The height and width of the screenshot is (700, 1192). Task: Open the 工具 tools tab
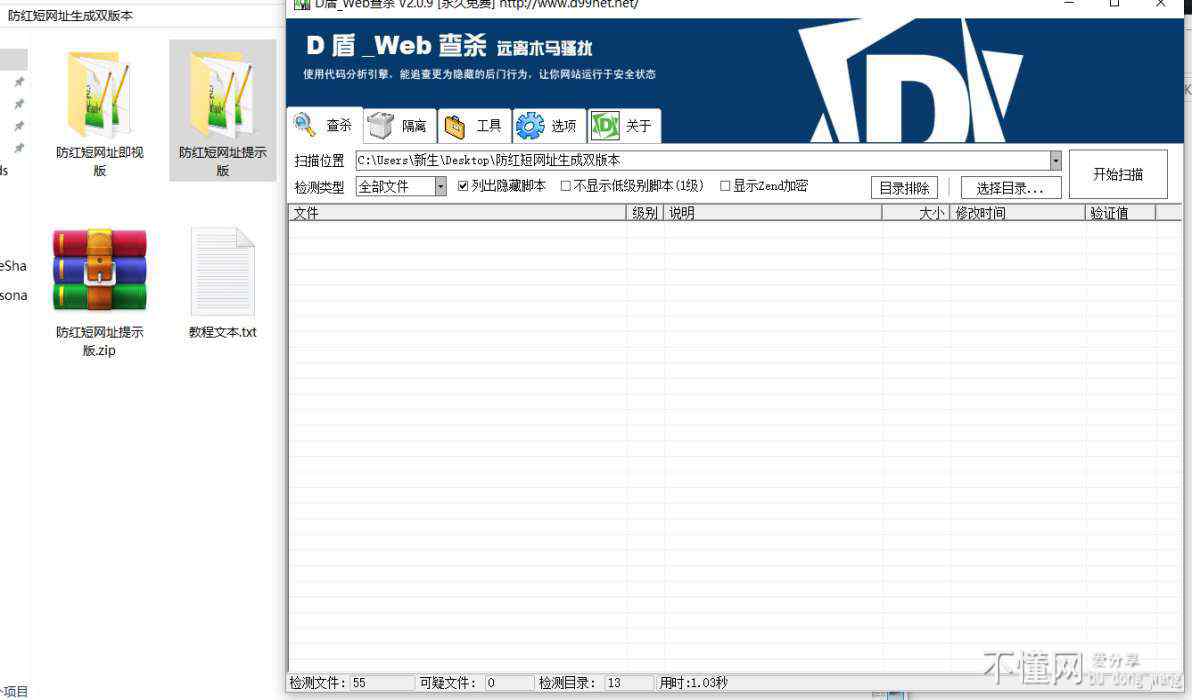[x=474, y=125]
